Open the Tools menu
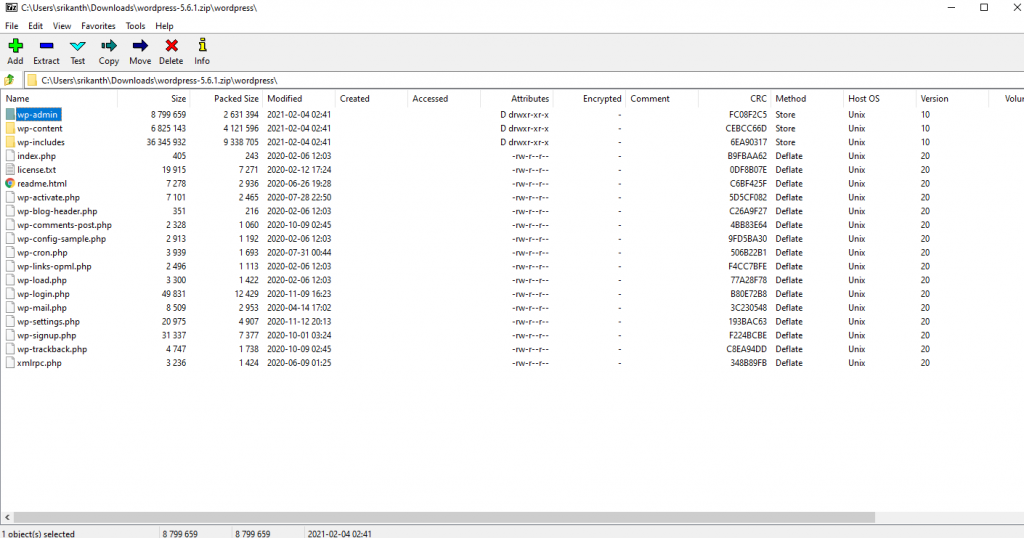 pyautogui.click(x=135, y=26)
